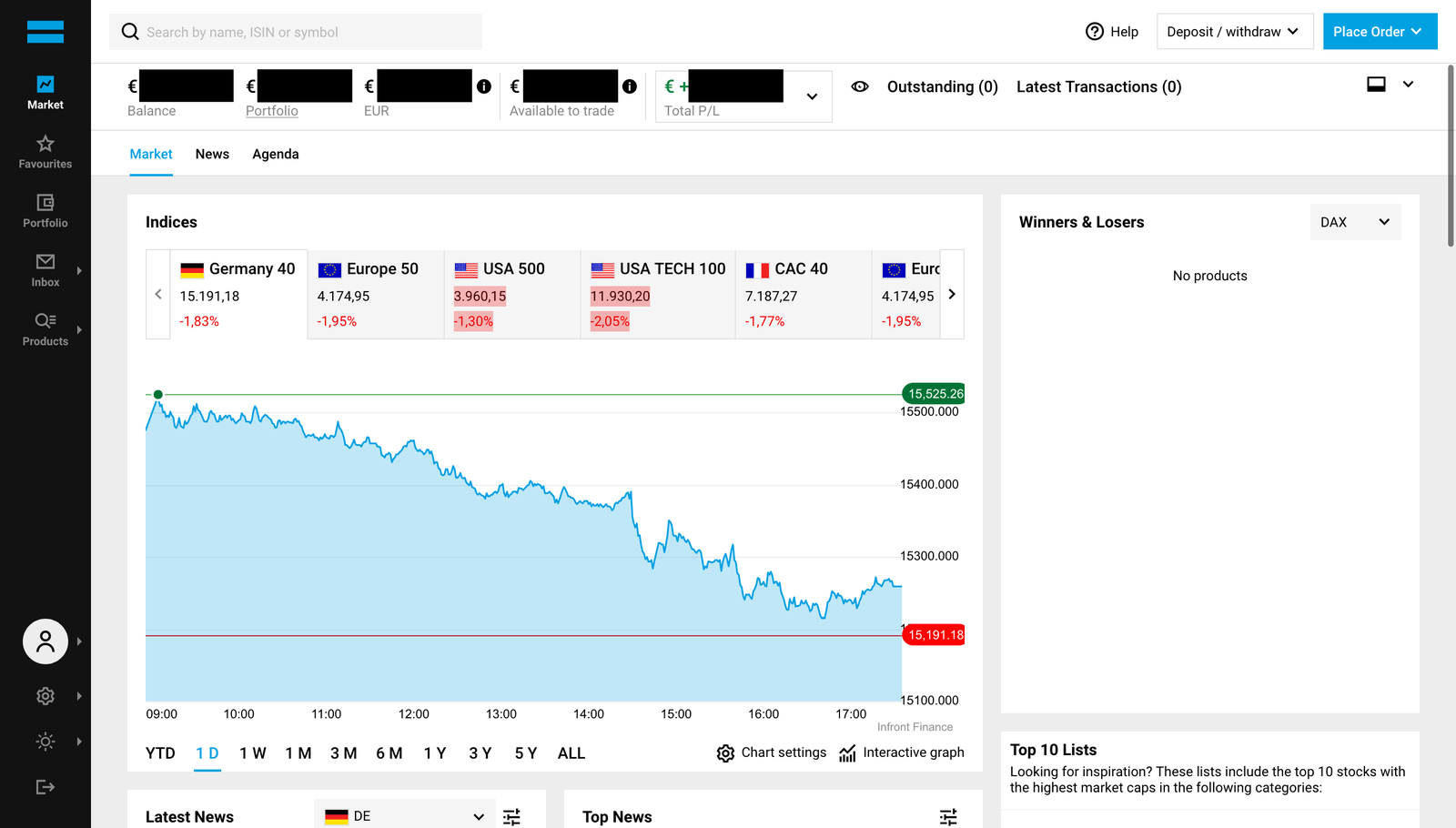Open the user profile avatar

click(45, 641)
